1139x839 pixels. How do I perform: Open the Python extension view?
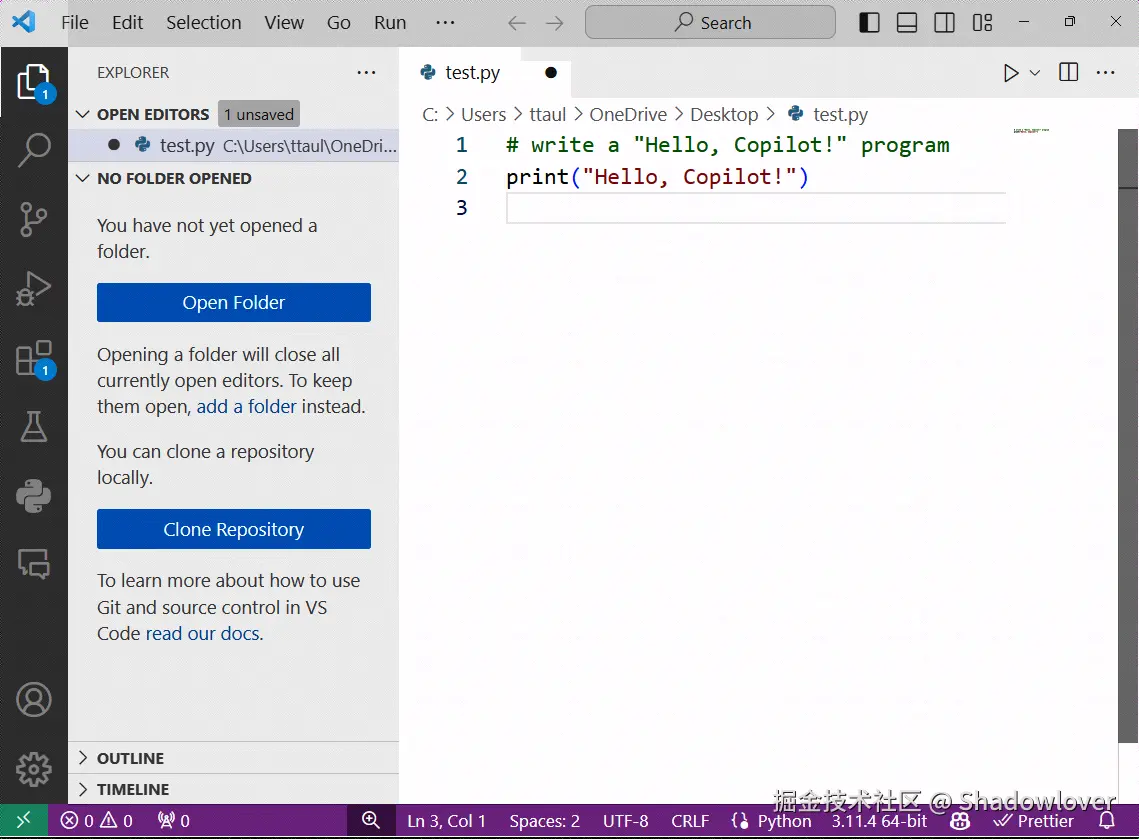pos(33,496)
